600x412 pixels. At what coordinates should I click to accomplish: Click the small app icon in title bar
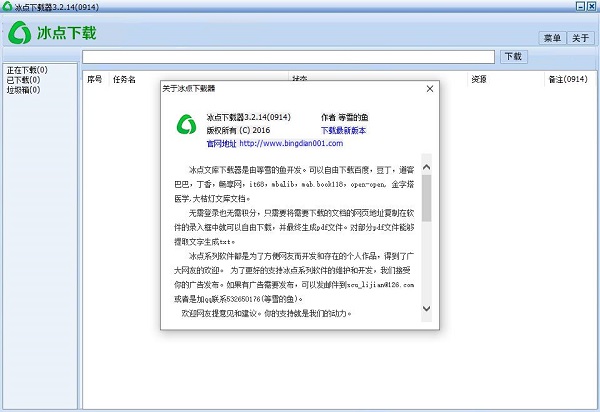tap(7, 6)
